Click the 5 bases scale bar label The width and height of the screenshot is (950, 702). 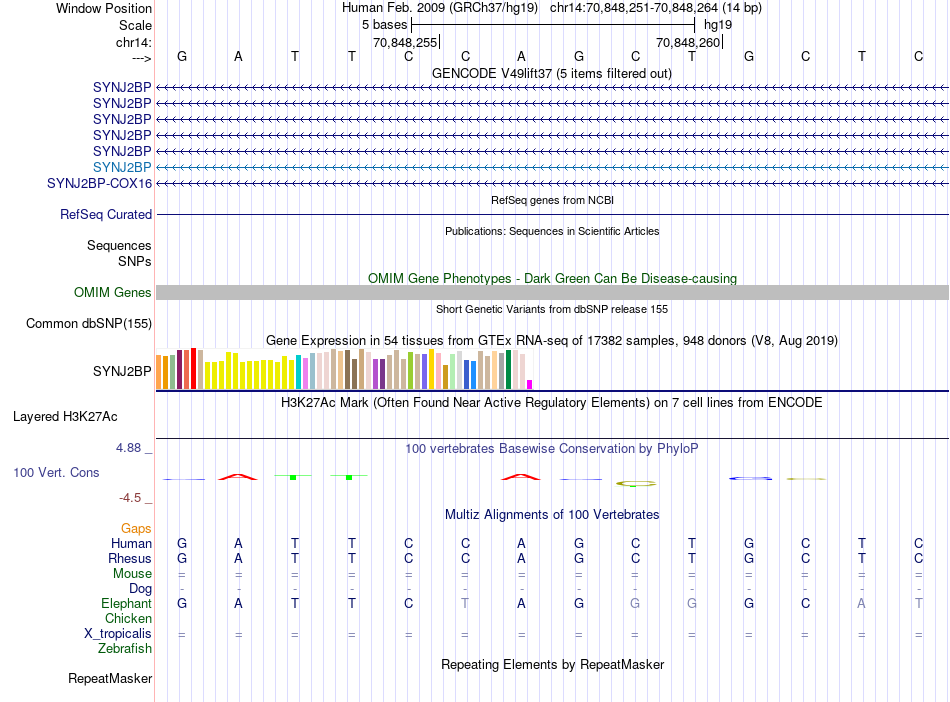pyautogui.click(x=385, y=25)
